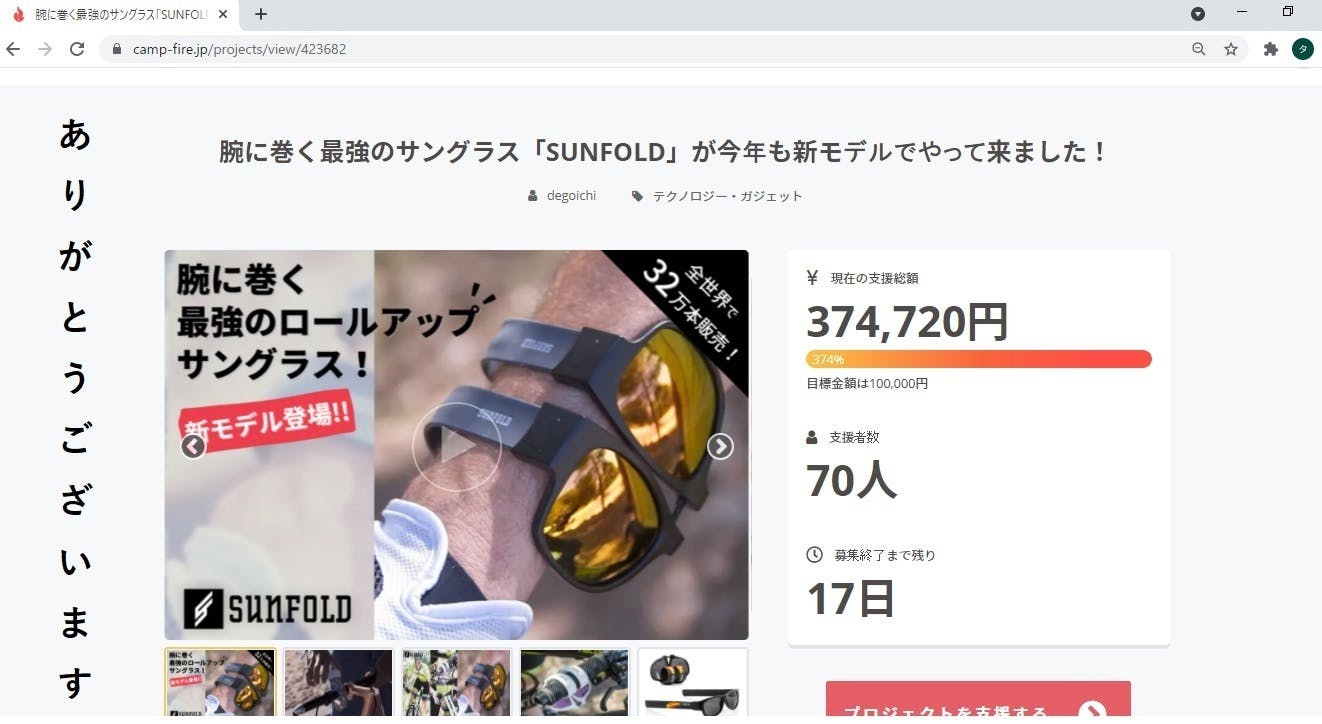Close the SUNFOLD browser tab
Viewport: 1322px width, 724px height.
[222, 14]
